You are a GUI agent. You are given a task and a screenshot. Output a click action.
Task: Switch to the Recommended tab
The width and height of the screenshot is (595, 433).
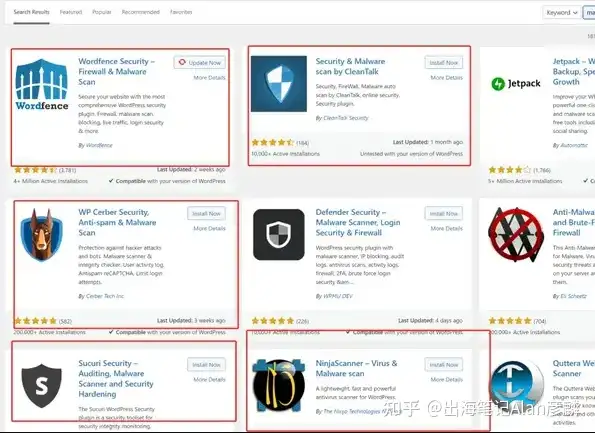(x=141, y=12)
